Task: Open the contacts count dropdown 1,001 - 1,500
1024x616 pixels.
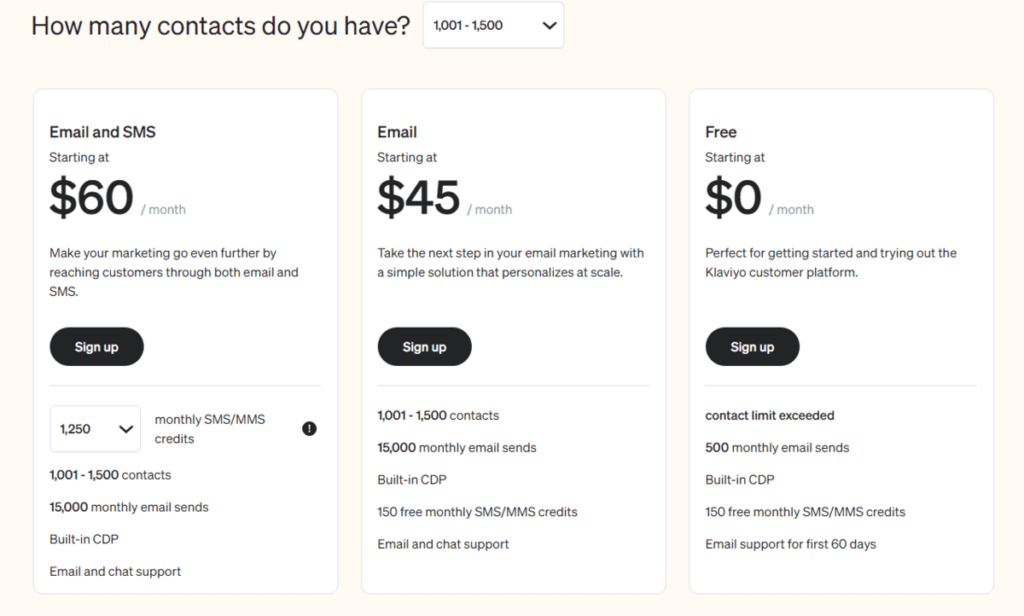Action: (x=494, y=25)
